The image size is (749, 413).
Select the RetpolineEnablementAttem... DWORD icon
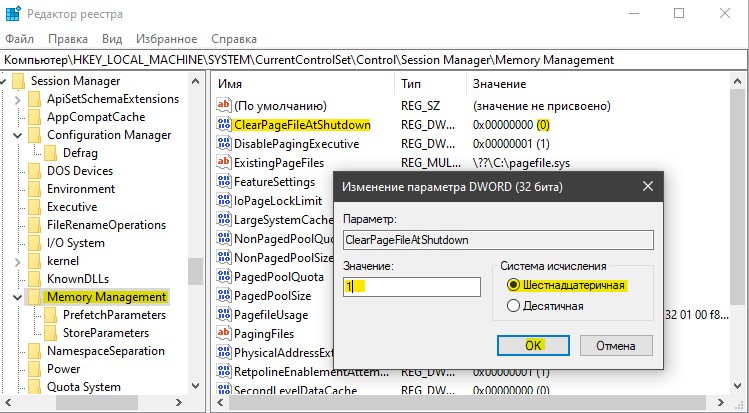point(224,371)
